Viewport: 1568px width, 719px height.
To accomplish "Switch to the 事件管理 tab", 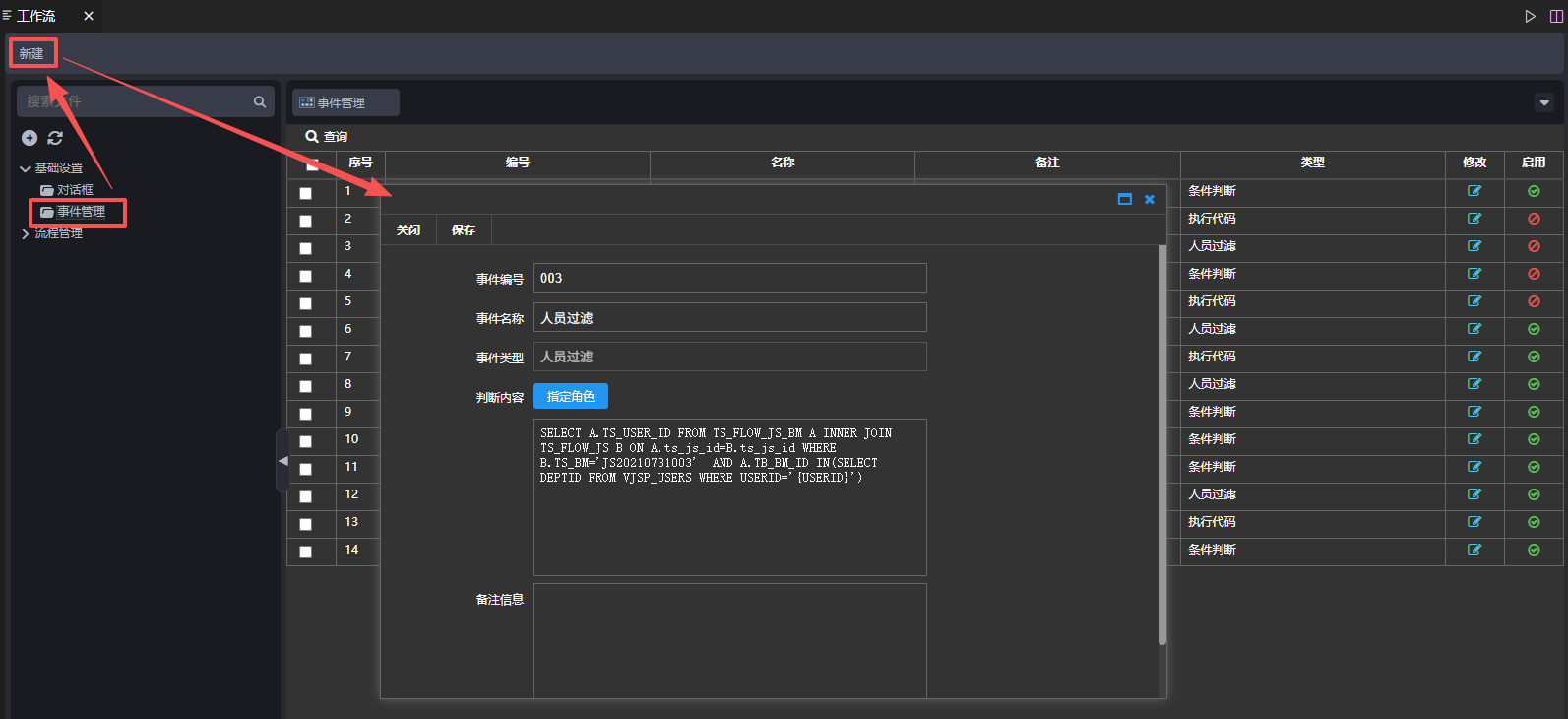I will click(345, 102).
